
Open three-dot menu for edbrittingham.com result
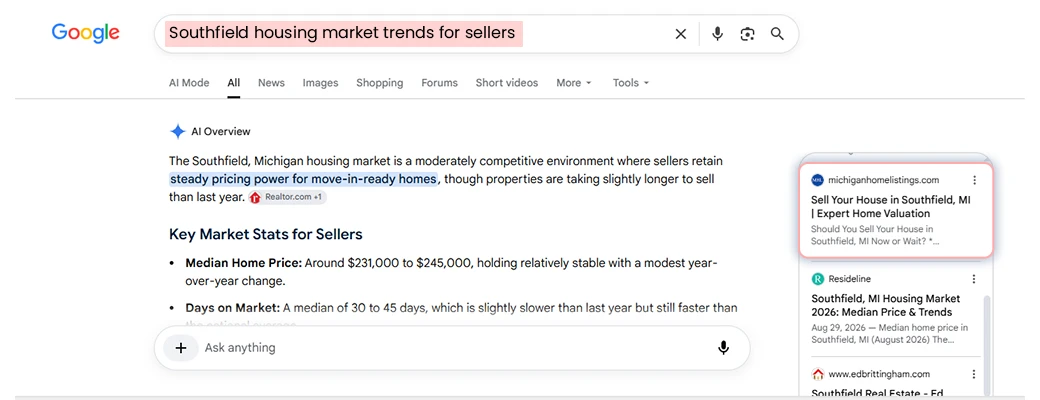pyautogui.click(x=974, y=373)
